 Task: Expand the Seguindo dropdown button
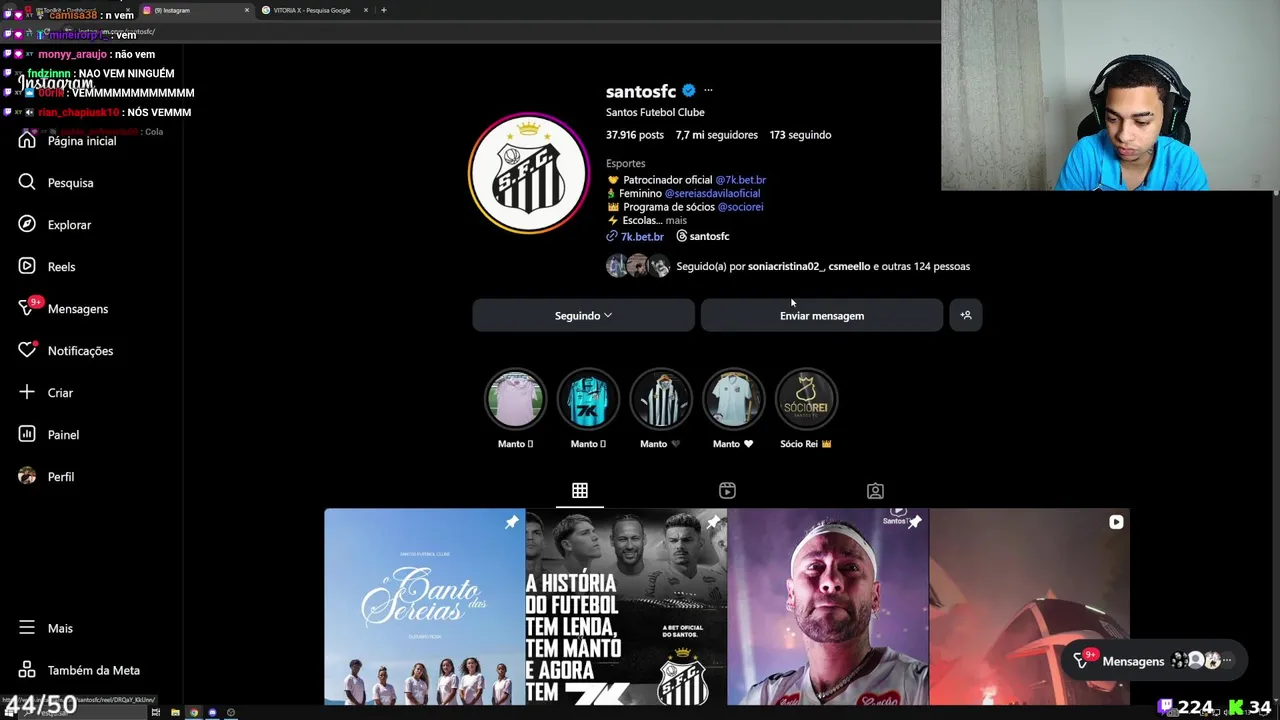point(583,315)
